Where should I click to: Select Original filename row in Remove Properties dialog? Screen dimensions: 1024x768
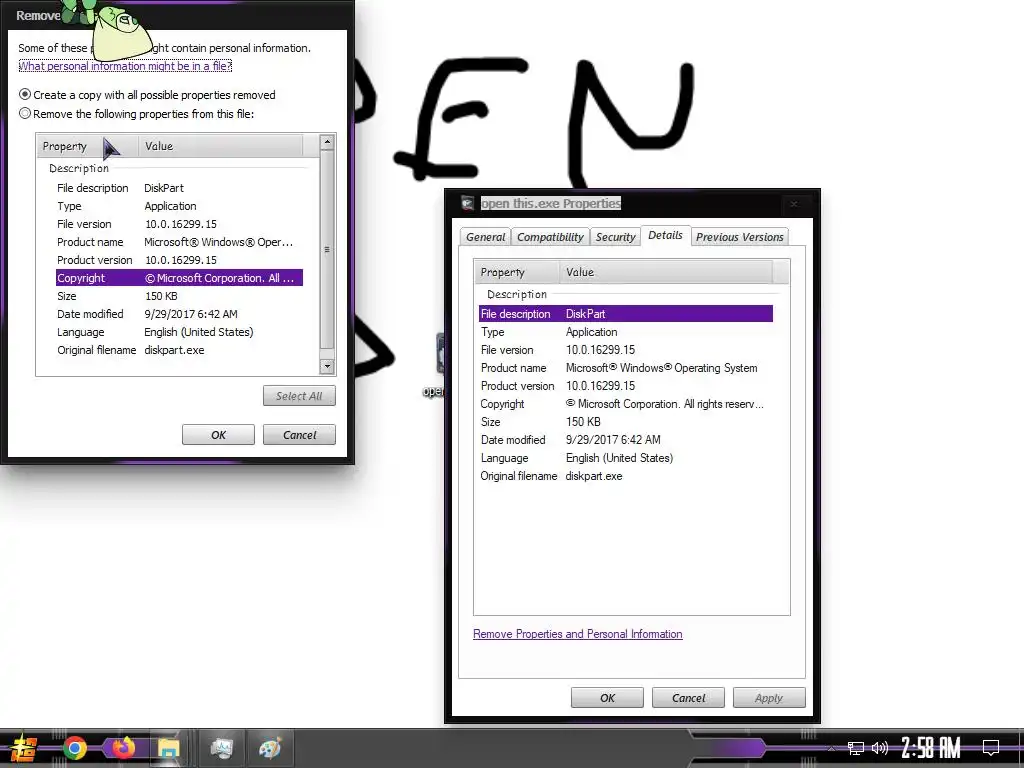[x=179, y=350]
